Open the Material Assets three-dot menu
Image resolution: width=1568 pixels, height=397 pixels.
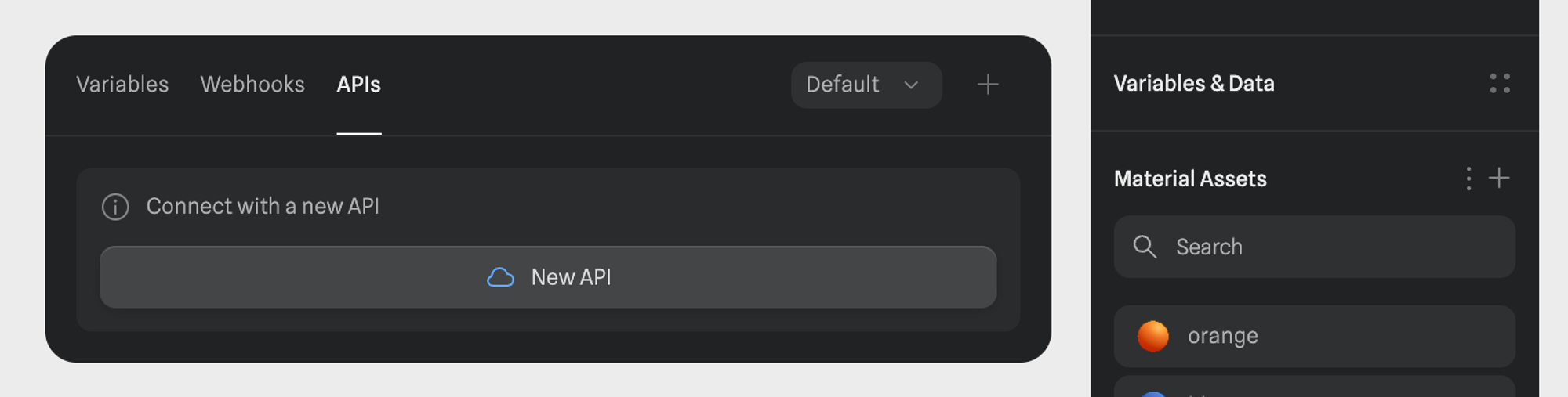pos(1468,179)
